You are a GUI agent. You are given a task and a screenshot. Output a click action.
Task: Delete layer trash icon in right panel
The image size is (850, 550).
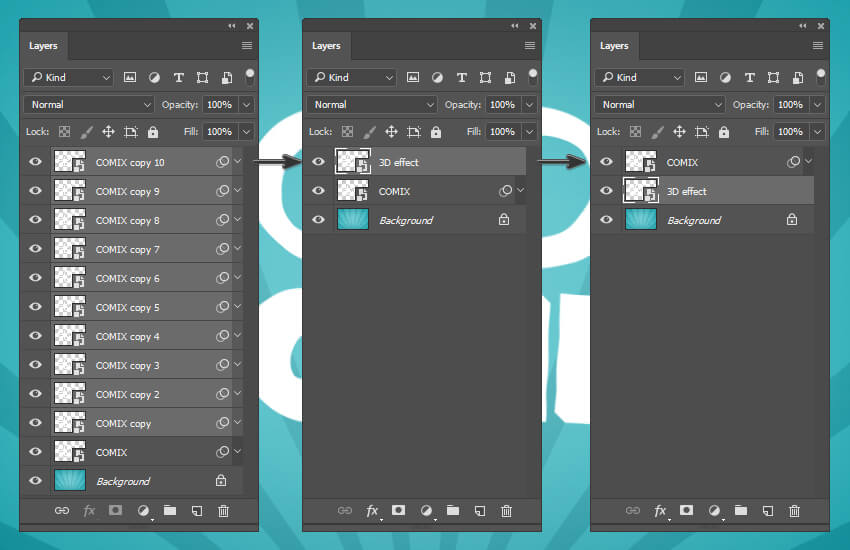coord(794,511)
